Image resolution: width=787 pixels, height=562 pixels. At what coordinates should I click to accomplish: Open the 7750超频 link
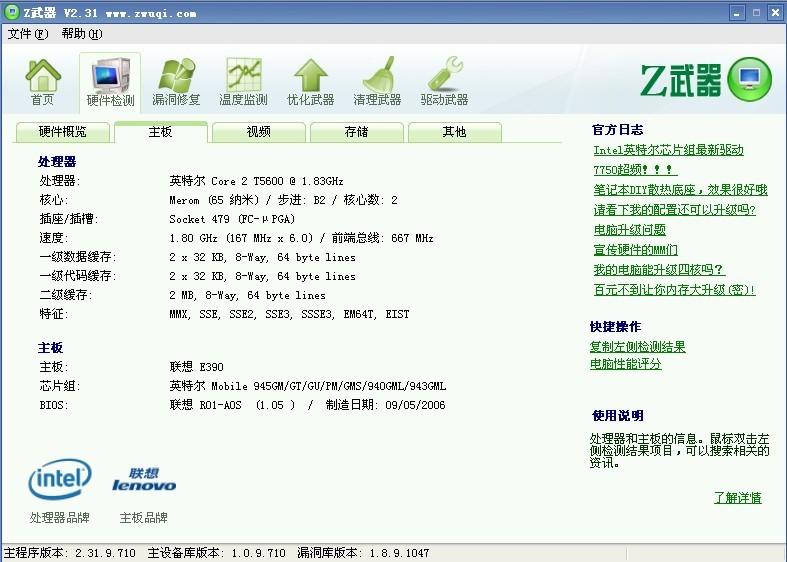point(635,170)
